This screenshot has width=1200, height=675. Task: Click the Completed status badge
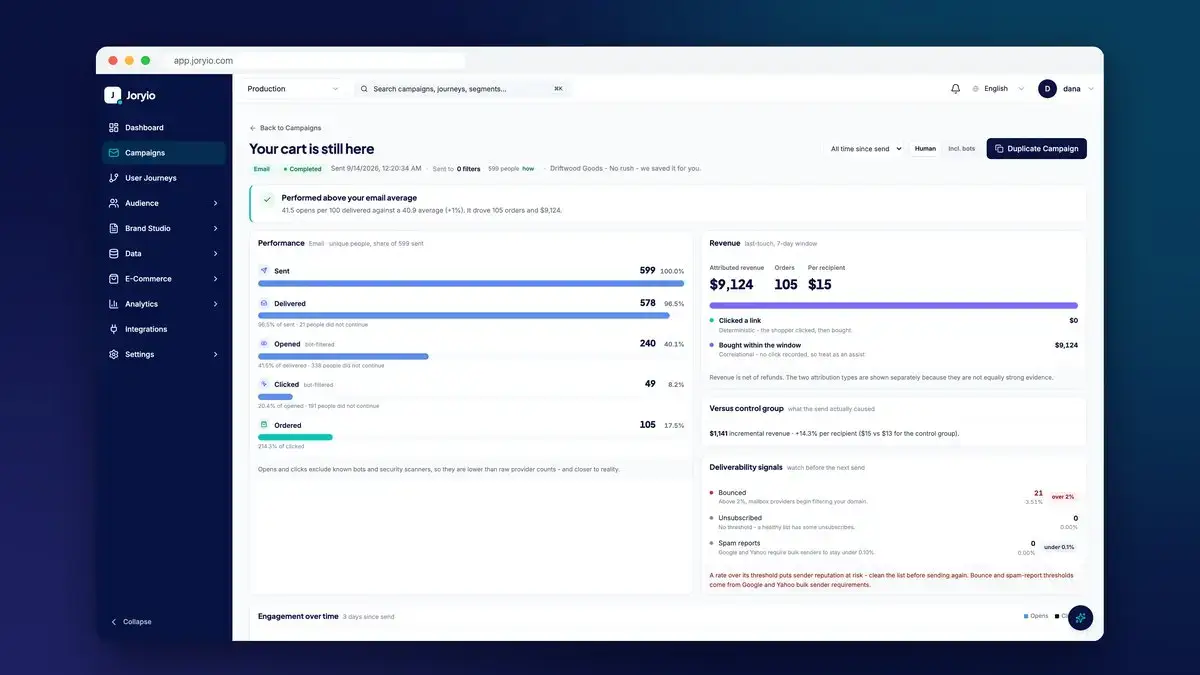click(x=302, y=169)
